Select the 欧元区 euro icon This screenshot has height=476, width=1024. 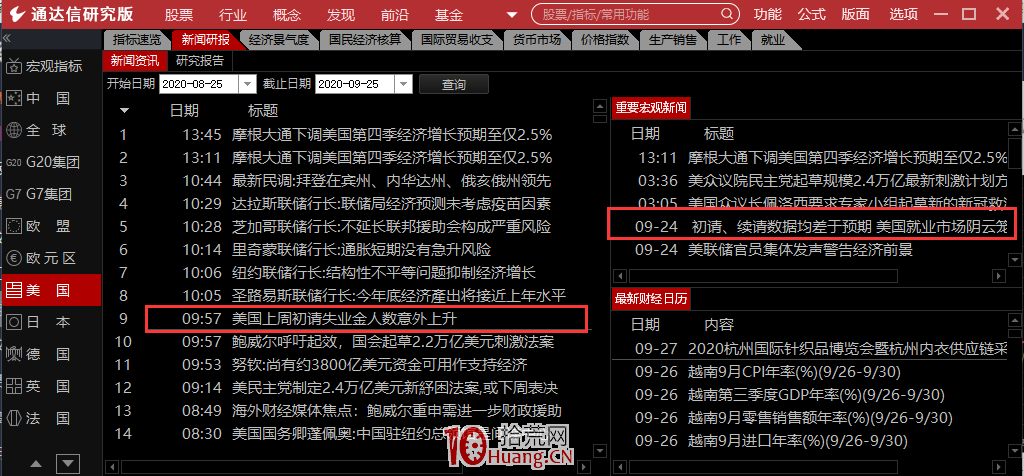tap(14, 259)
